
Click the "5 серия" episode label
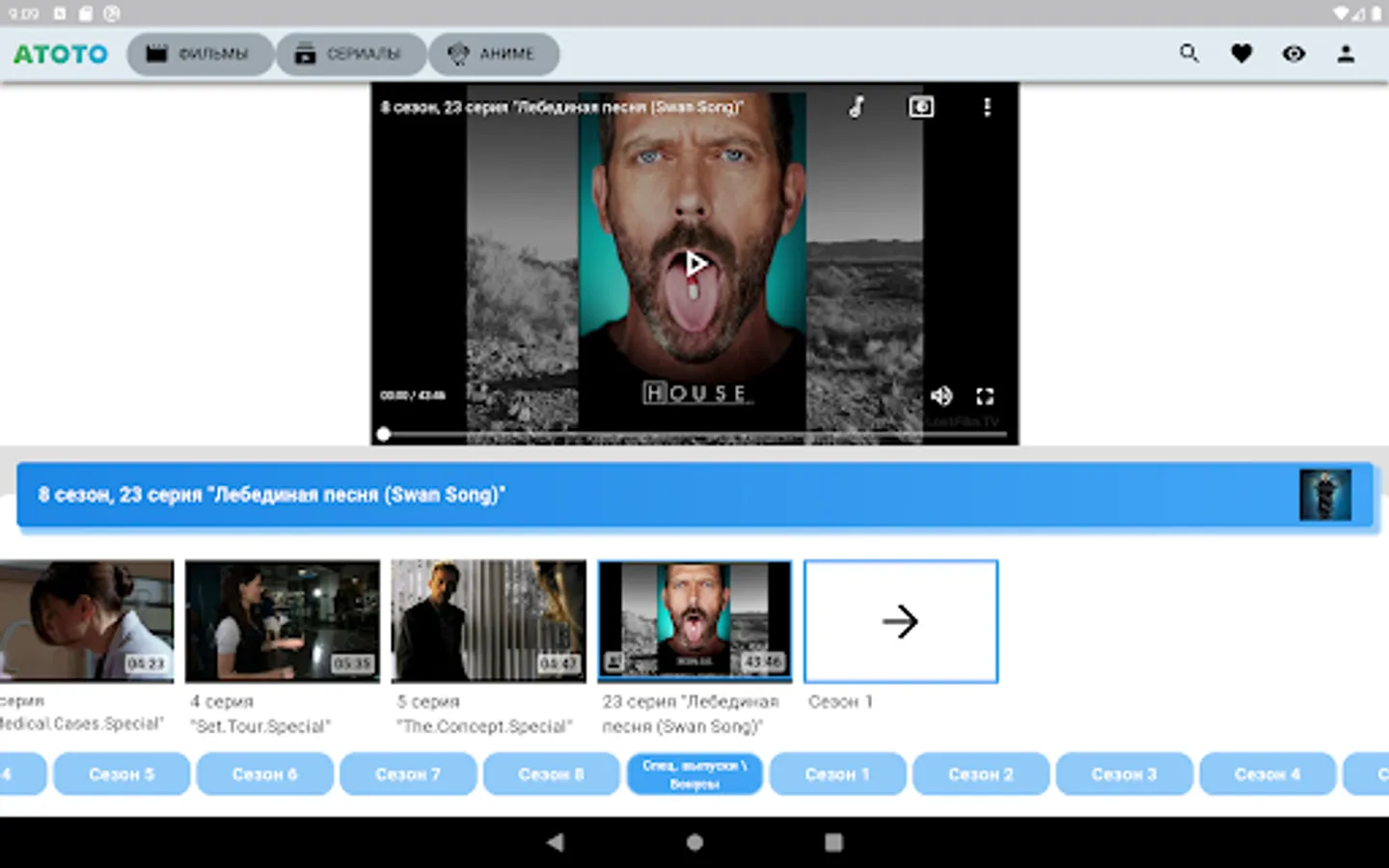coord(428,702)
